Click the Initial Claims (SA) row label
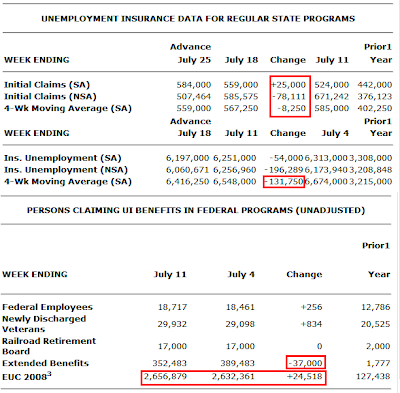 tap(47, 85)
